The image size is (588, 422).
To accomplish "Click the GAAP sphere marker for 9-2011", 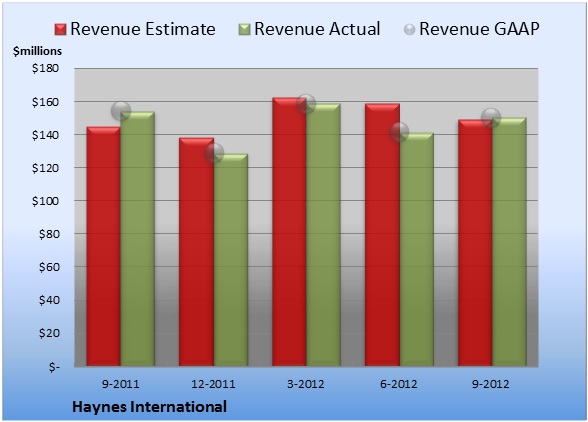I will click(121, 111).
